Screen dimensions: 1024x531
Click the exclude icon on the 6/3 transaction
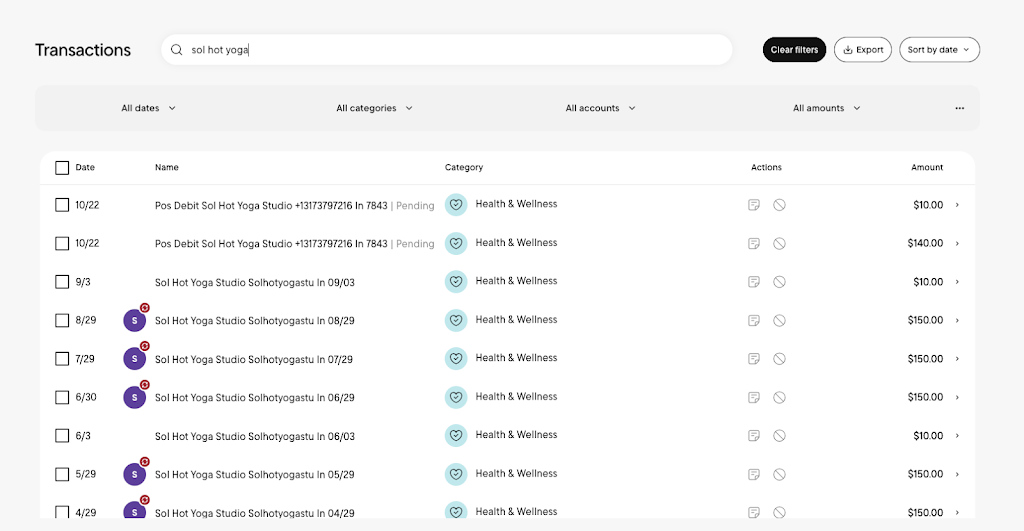point(779,436)
